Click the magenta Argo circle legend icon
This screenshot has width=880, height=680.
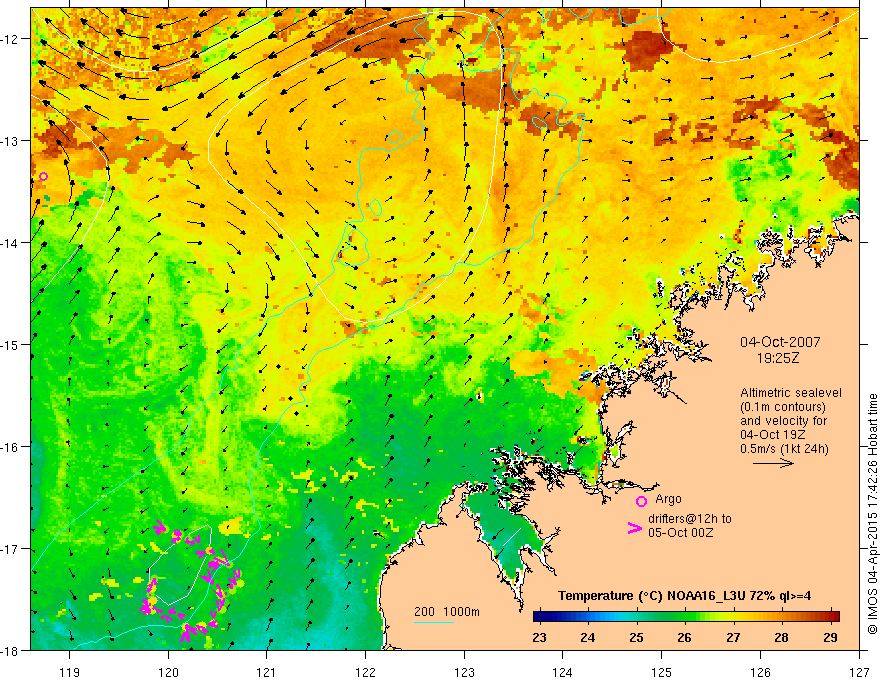tap(641, 501)
